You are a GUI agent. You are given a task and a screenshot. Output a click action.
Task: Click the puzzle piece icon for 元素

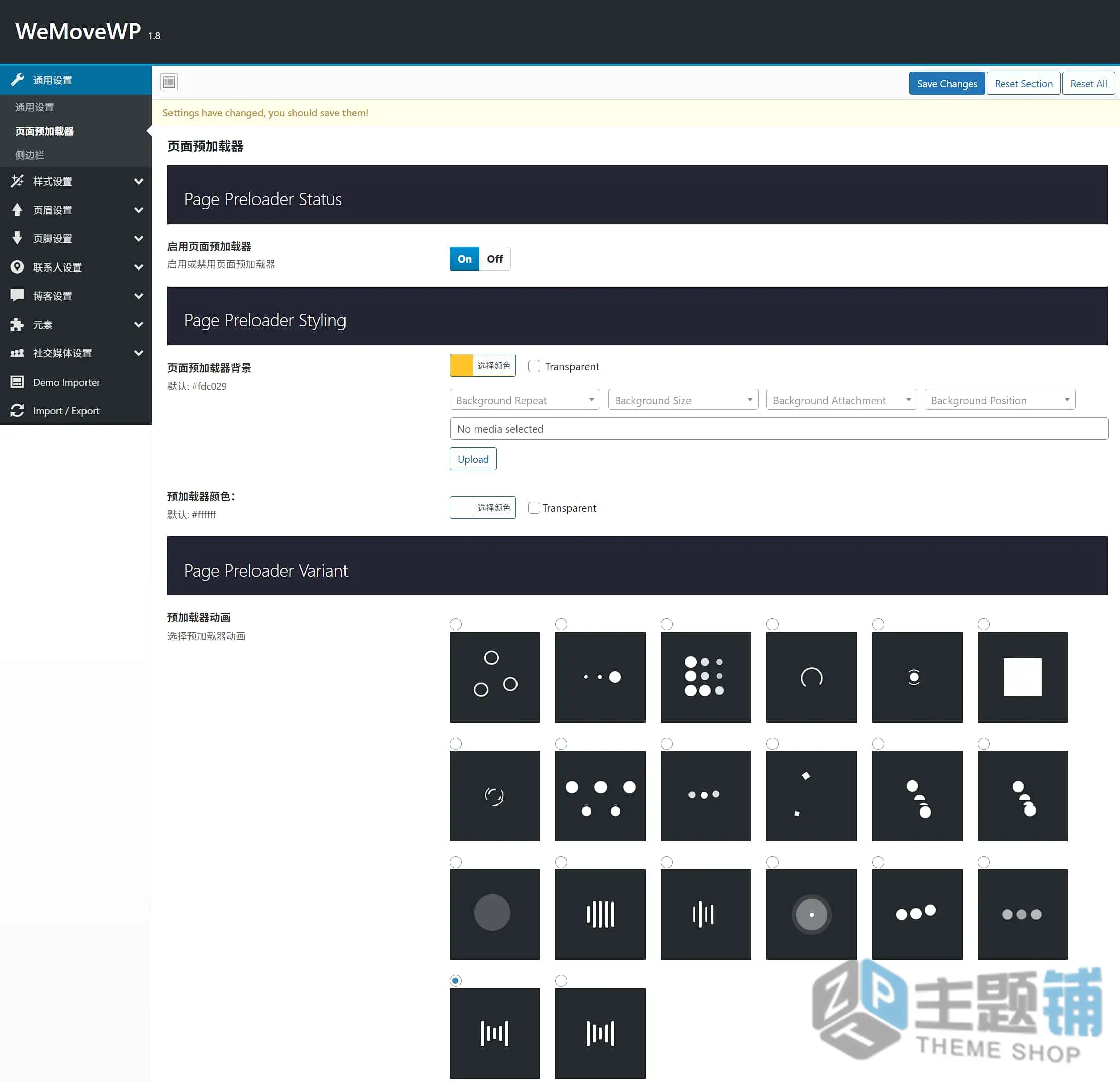[x=17, y=324]
